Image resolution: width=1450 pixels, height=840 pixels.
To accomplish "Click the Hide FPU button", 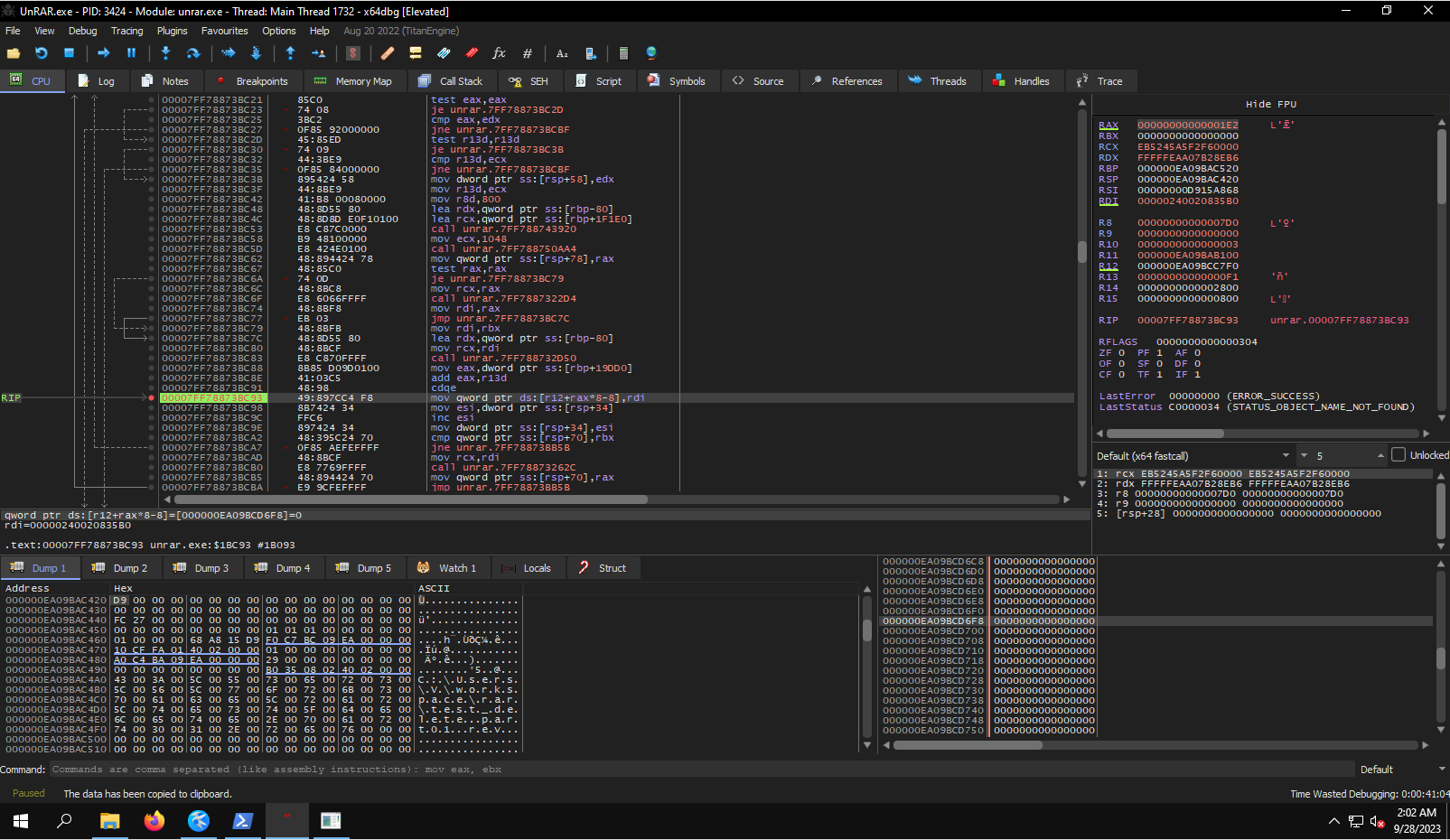I will pyautogui.click(x=1270, y=105).
